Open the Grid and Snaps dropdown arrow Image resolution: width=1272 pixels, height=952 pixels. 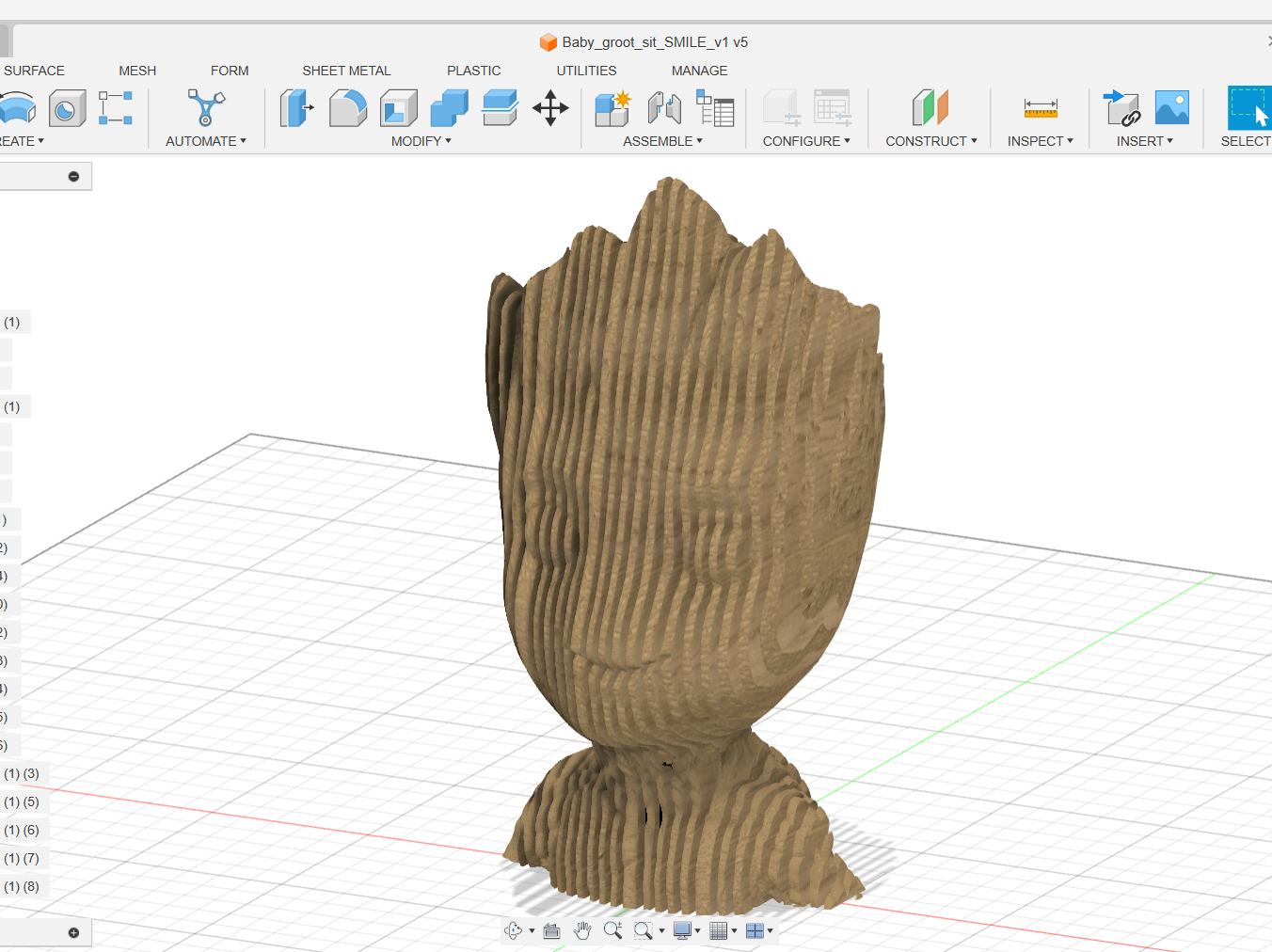[734, 931]
